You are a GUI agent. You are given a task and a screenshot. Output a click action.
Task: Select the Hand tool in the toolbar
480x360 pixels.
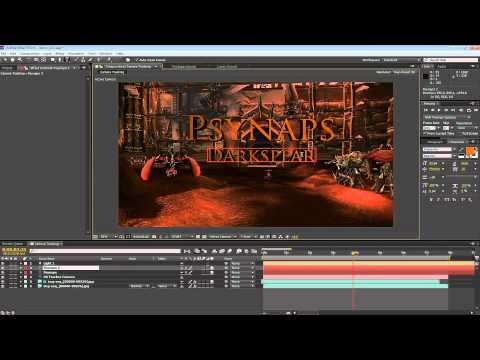click(x=12, y=60)
